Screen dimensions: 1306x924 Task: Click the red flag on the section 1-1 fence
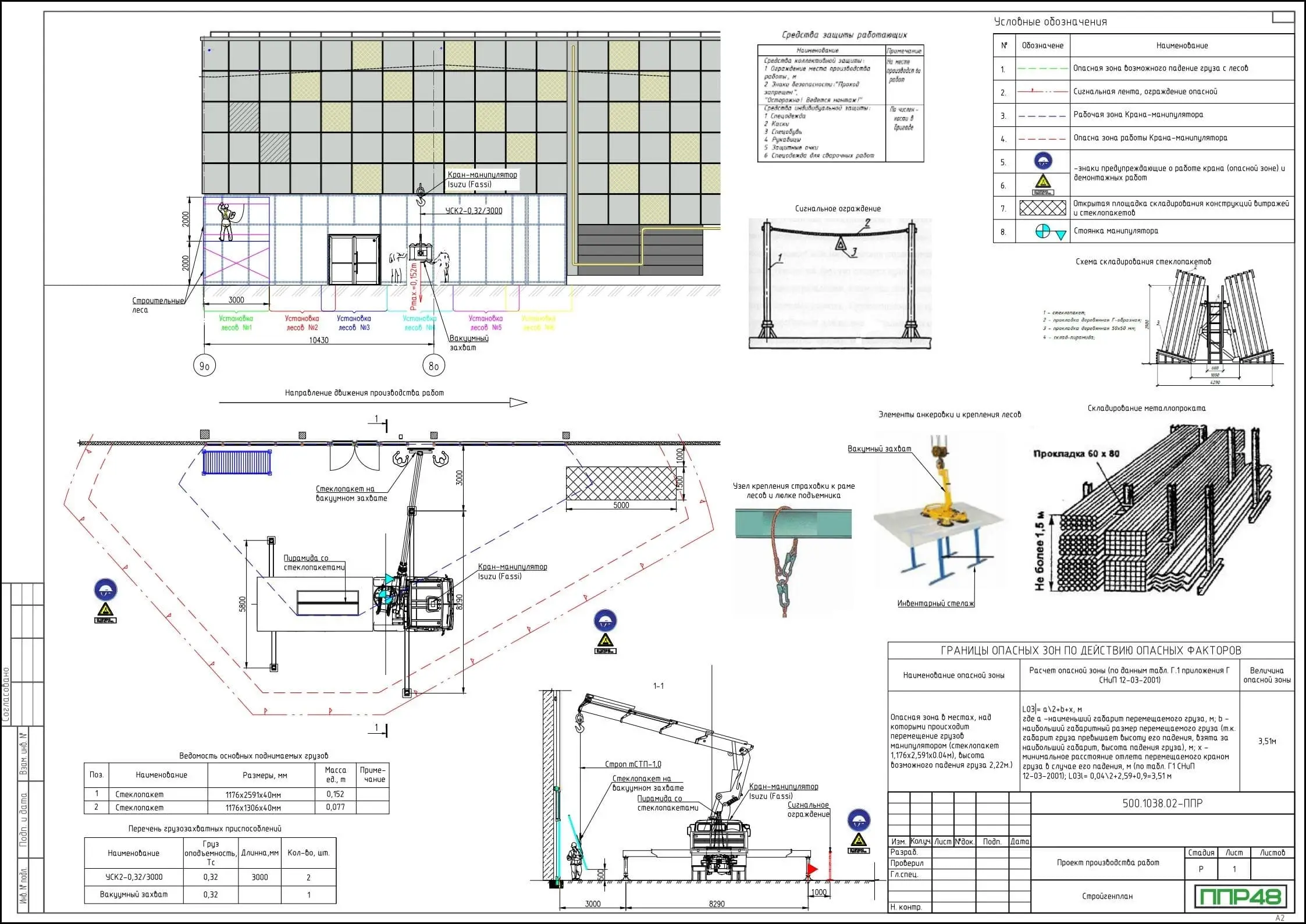pos(812,869)
